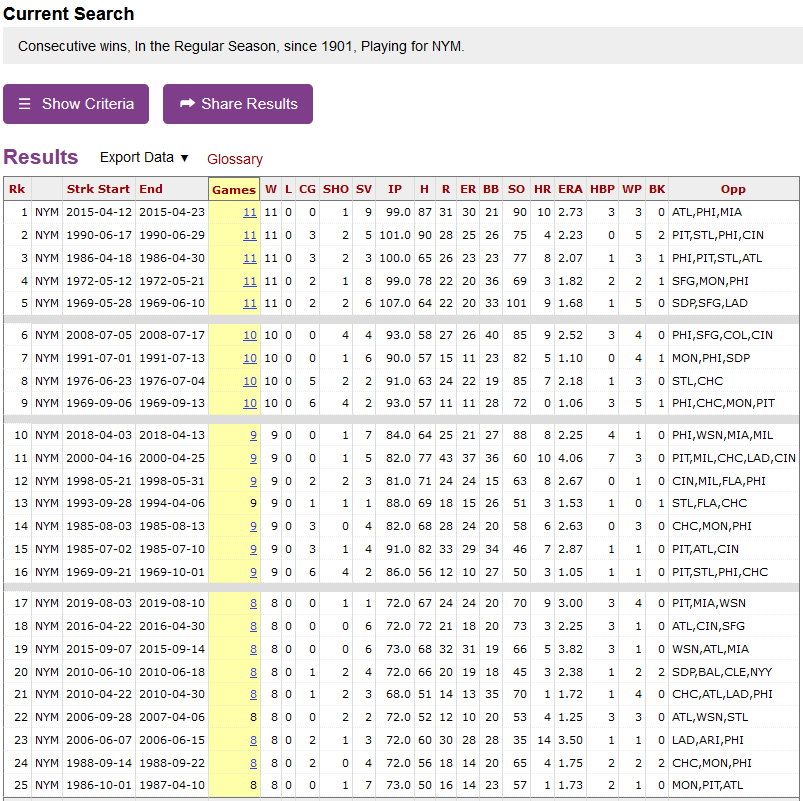Select opponents cell 'STL,CHC'
The height and width of the screenshot is (801, 803).
[697, 381]
